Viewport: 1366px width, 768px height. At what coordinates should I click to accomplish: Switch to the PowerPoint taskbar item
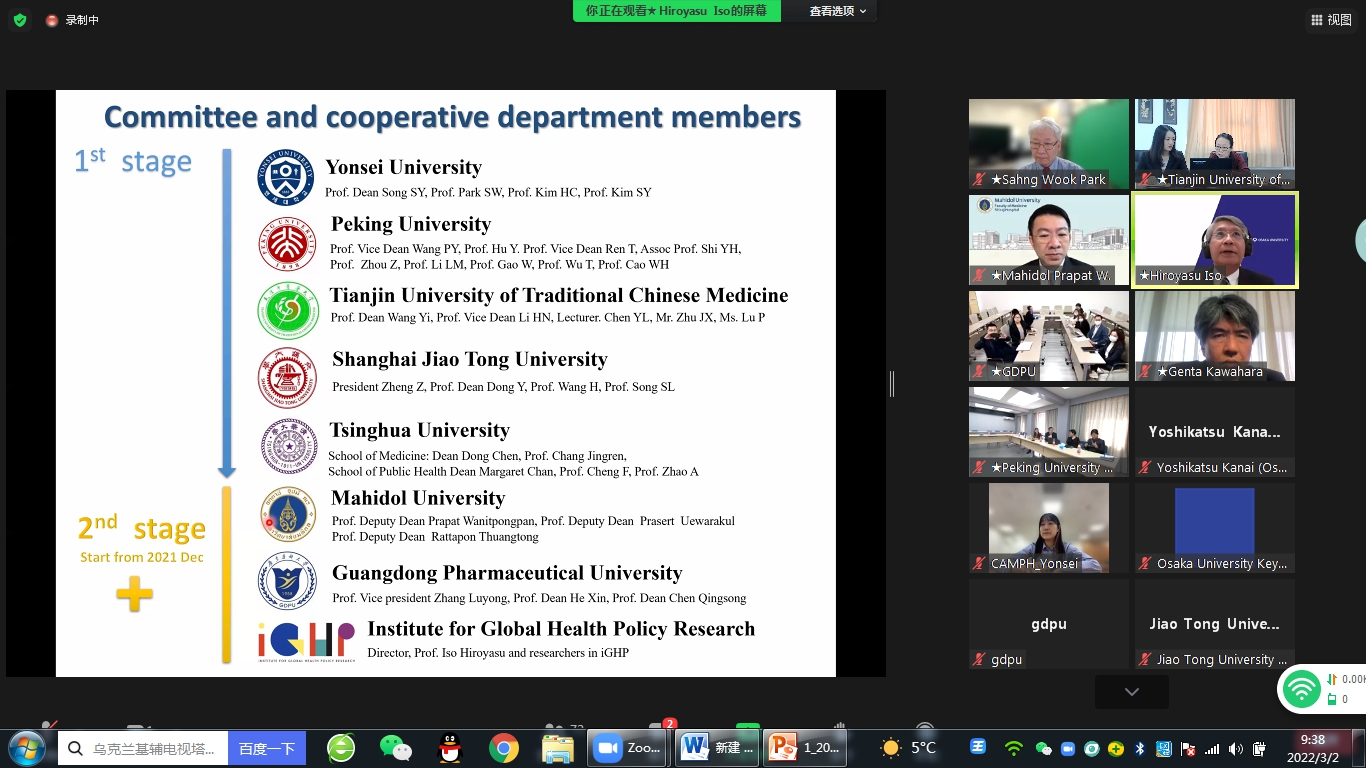point(805,748)
